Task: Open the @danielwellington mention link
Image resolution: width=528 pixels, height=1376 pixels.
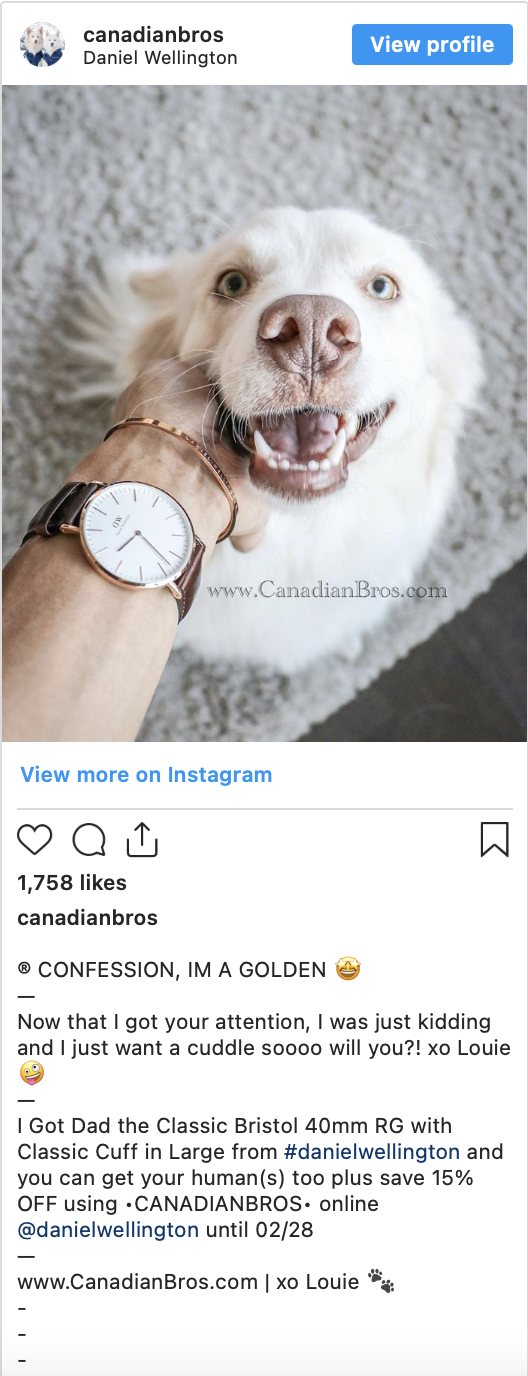Action: [x=108, y=1230]
